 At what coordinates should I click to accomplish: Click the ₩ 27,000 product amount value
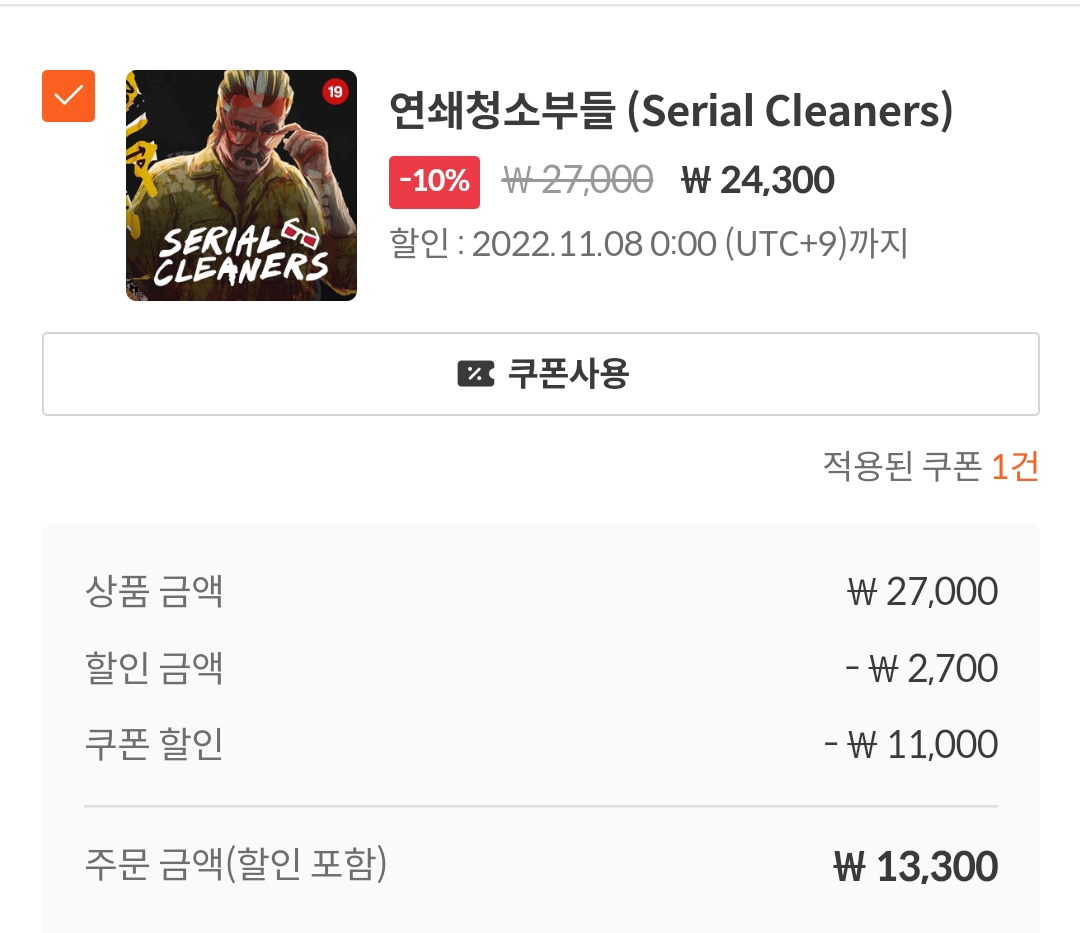pyautogui.click(x=921, y=592)
